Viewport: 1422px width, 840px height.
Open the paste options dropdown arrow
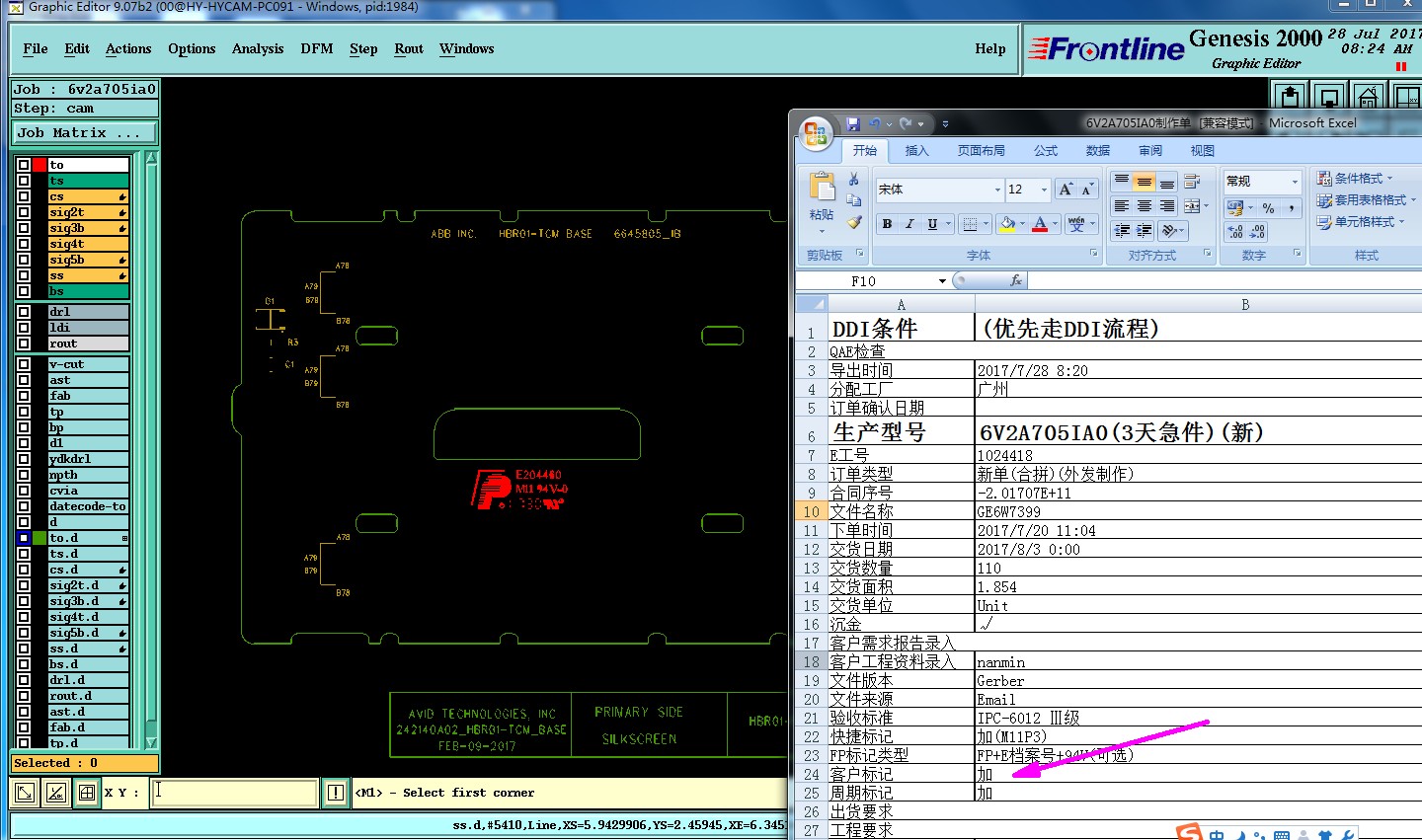pos(822,231)
